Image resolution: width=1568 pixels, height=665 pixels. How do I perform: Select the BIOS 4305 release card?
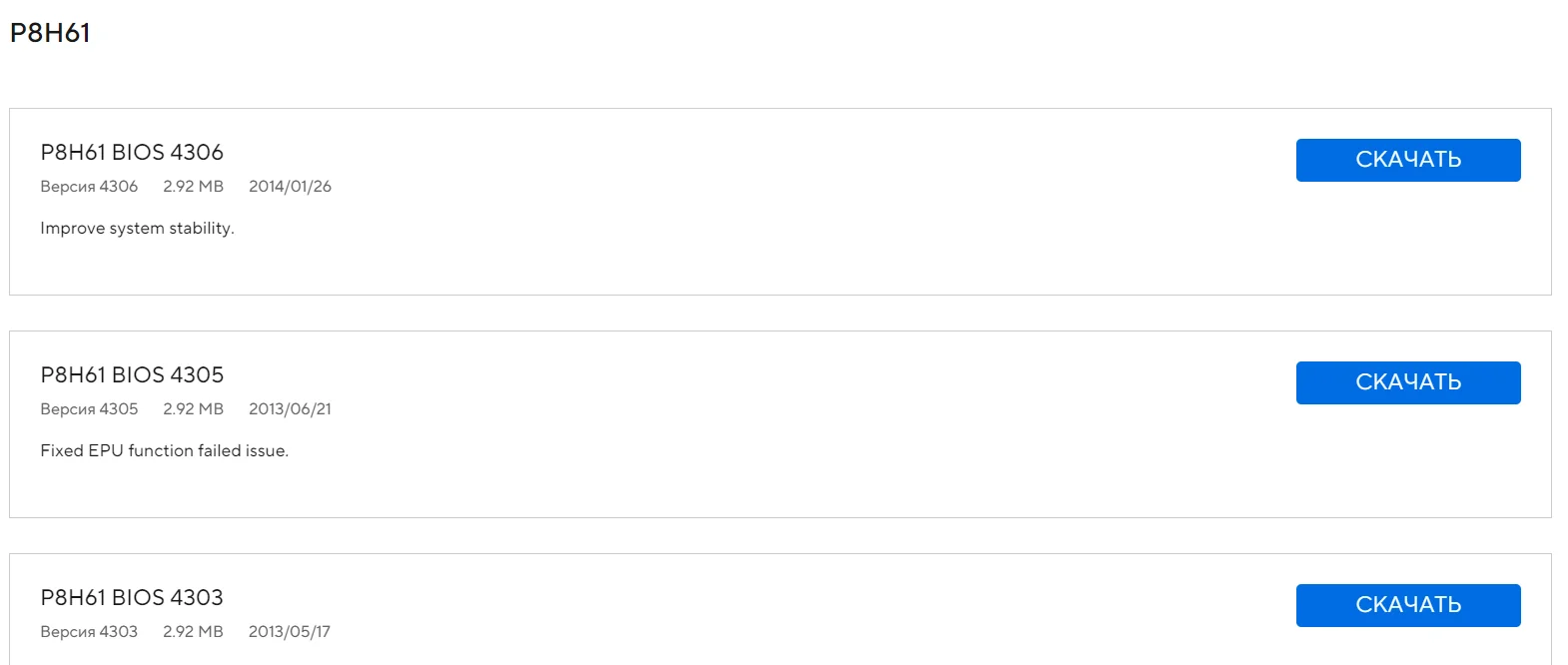tap(779, 482)
